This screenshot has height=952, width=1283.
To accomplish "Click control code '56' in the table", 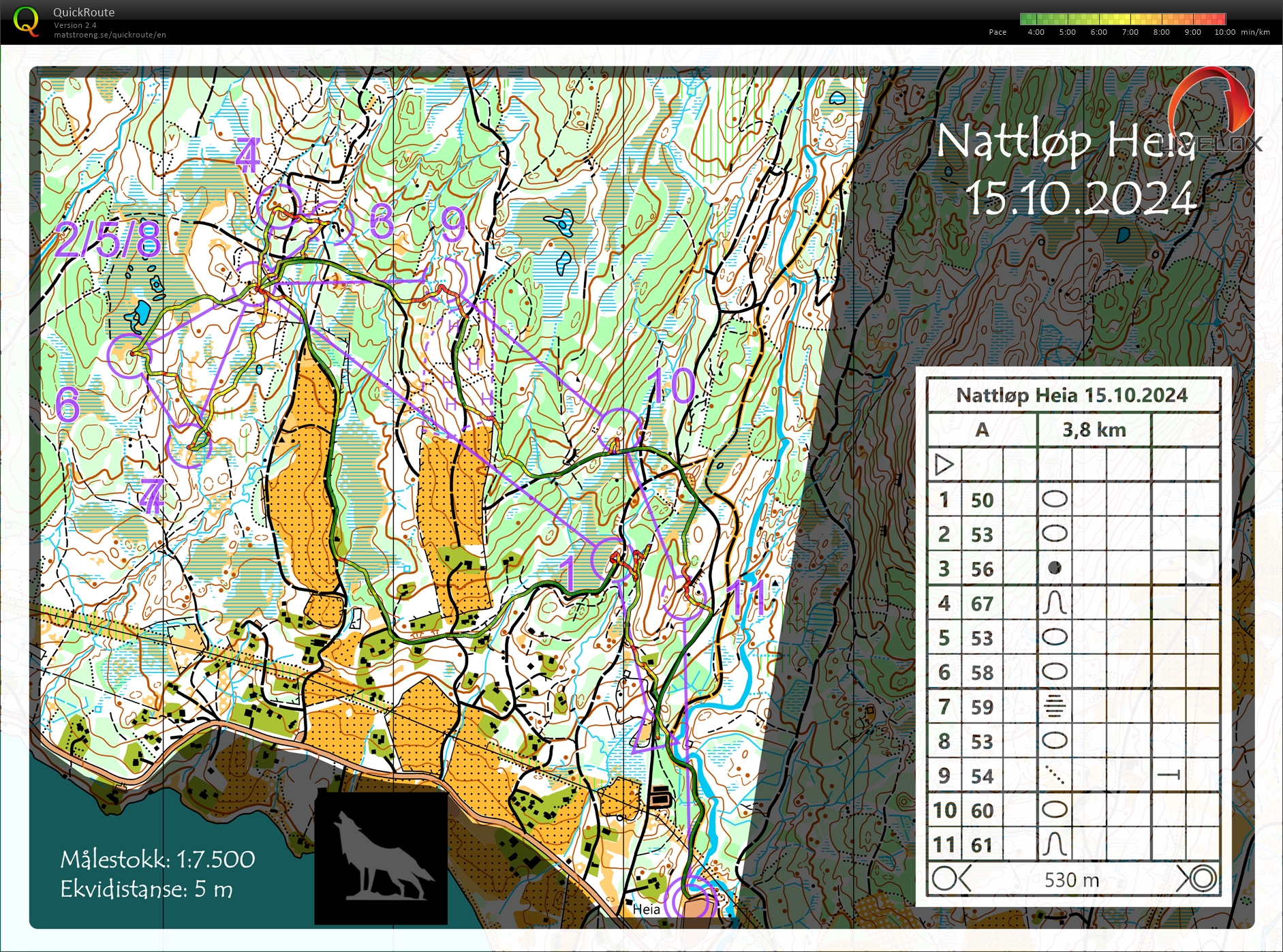I will coord(982,569).
